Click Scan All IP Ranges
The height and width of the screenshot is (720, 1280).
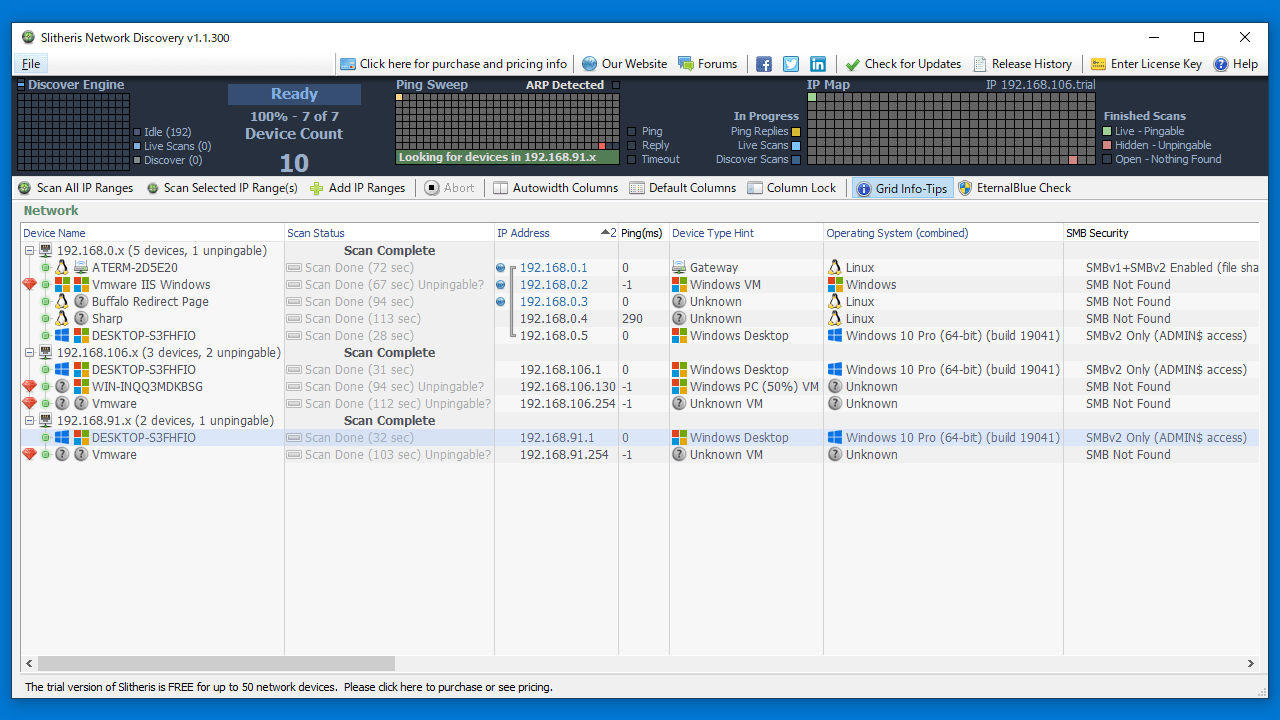pyautogui.click(x=75, y=188)
